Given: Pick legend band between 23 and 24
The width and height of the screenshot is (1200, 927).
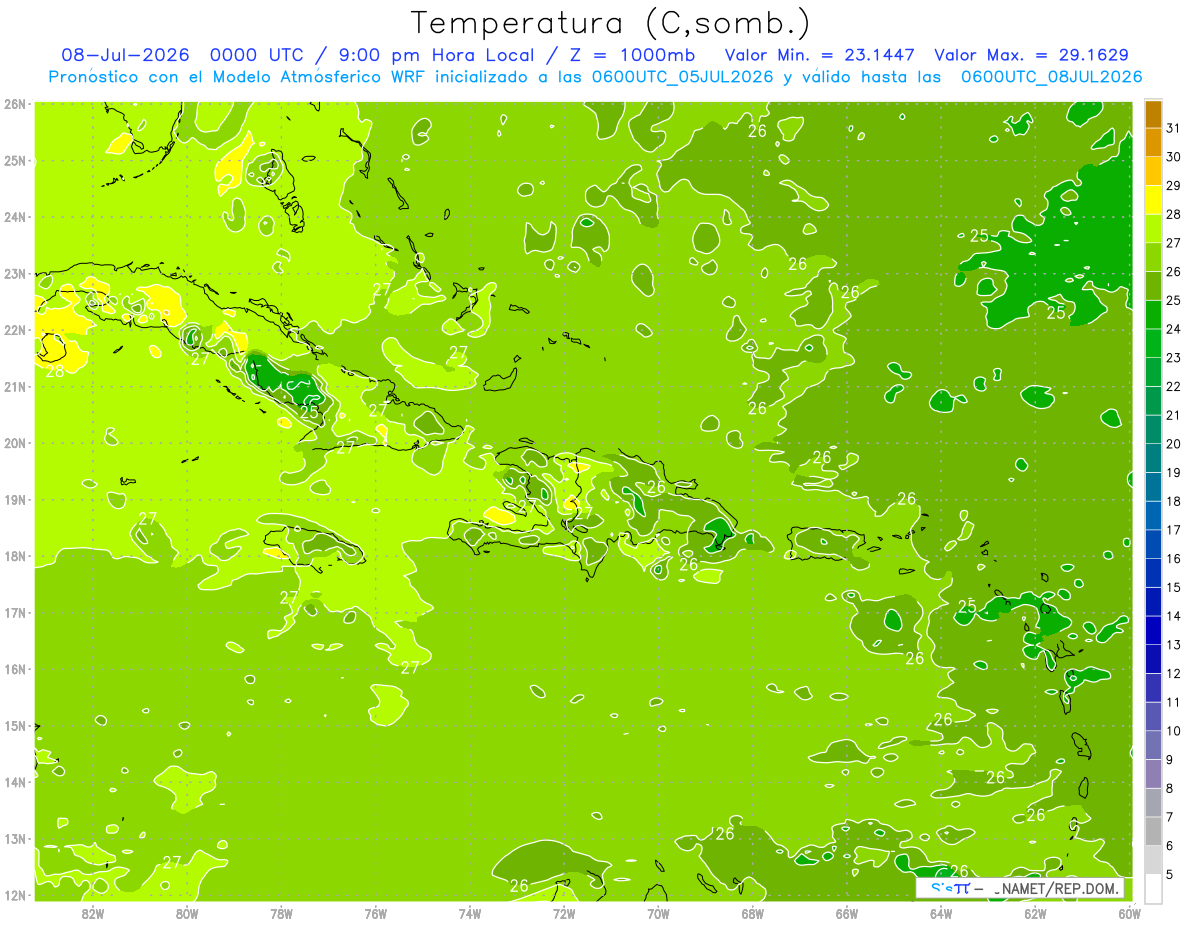Looking at the screenshot, I should pos(1153,342).
